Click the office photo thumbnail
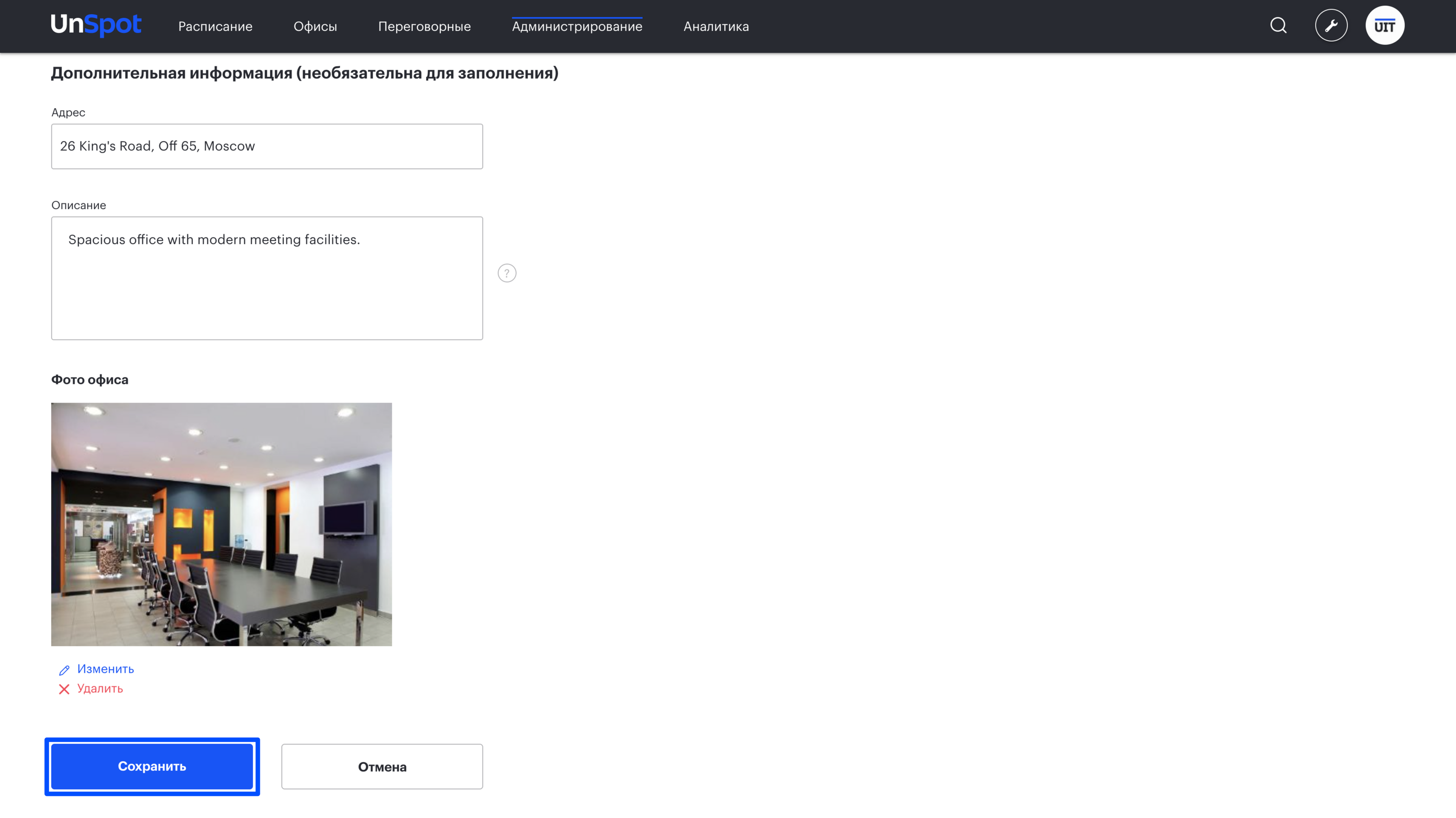 pyautogui.click(x=221, y=525)
